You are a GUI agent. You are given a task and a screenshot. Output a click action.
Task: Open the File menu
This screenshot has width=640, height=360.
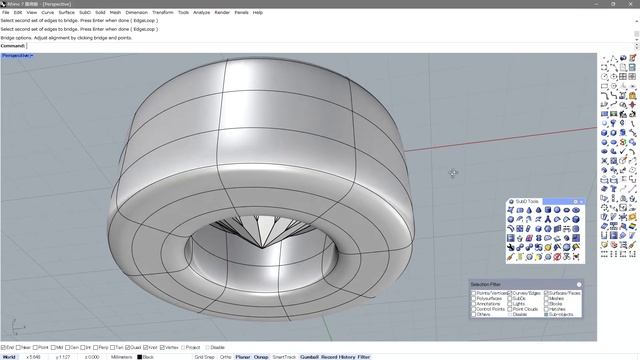coord(5,13)
